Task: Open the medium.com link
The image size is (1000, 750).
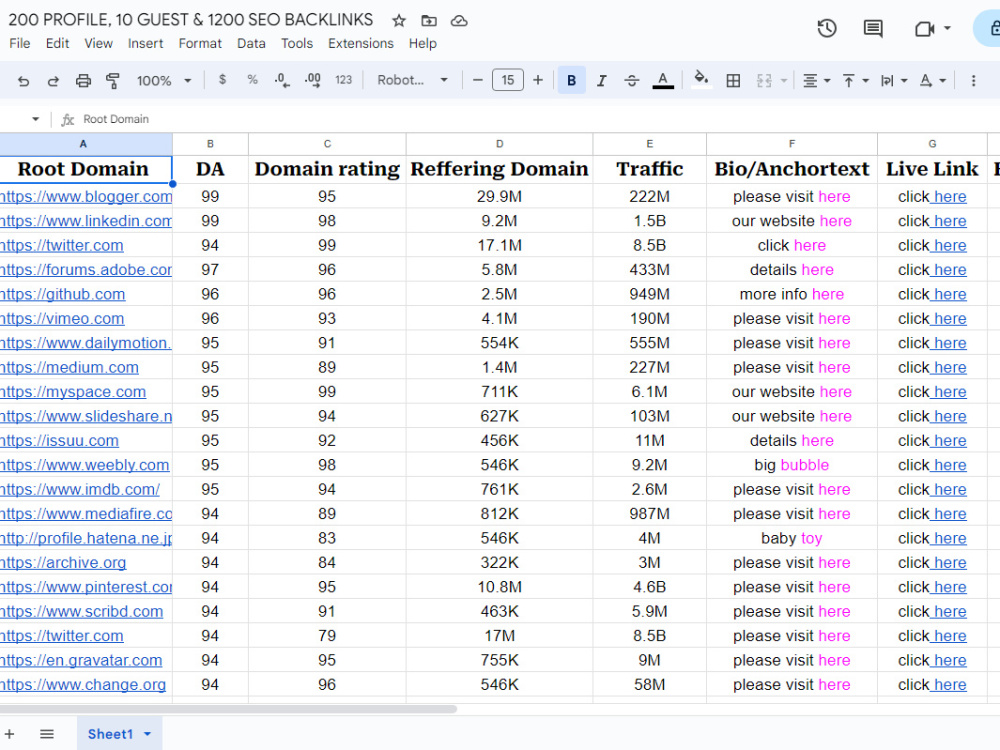Action: pyautogui.click(x=69, y=367)
